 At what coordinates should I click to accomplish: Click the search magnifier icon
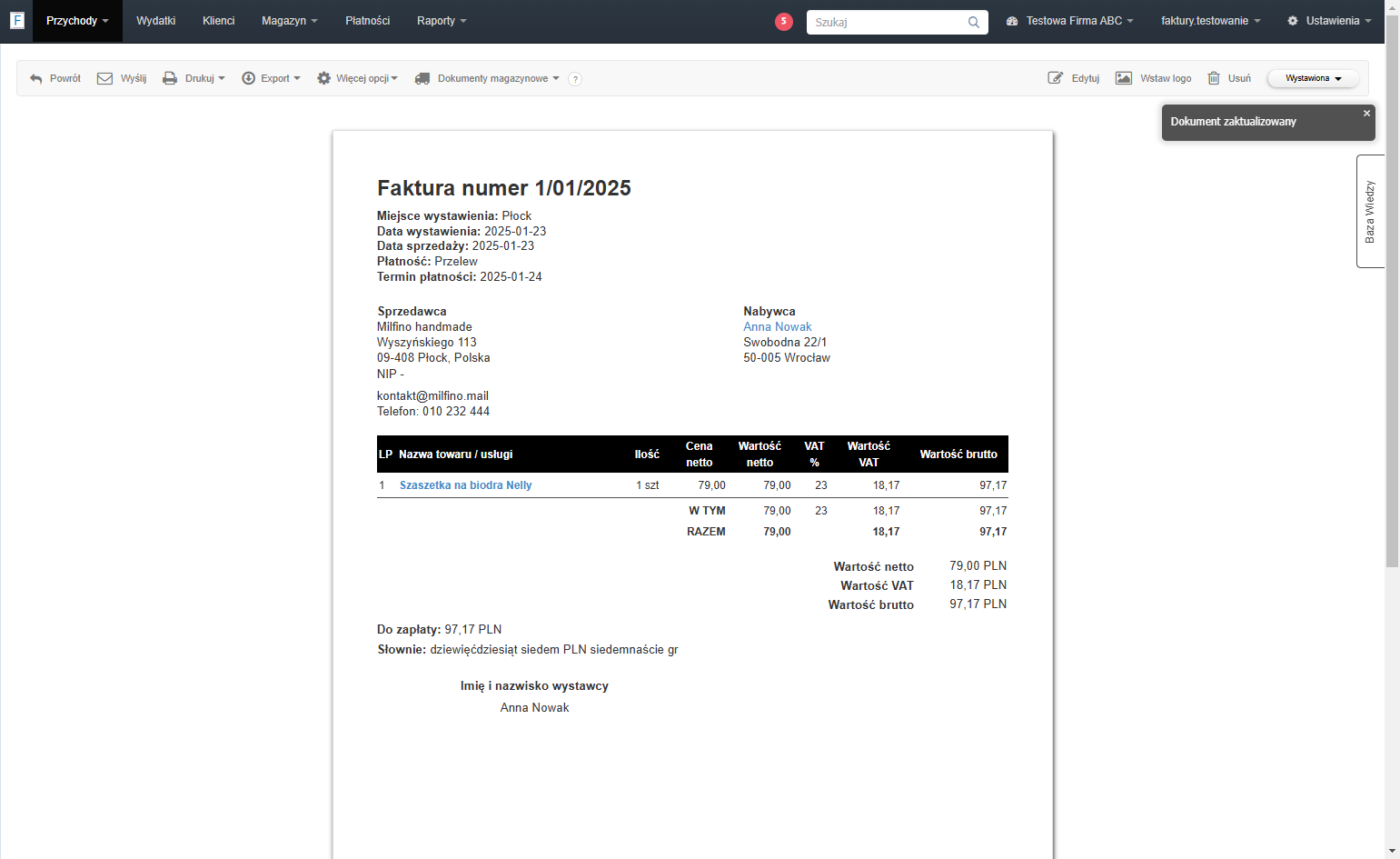point(974,22)
